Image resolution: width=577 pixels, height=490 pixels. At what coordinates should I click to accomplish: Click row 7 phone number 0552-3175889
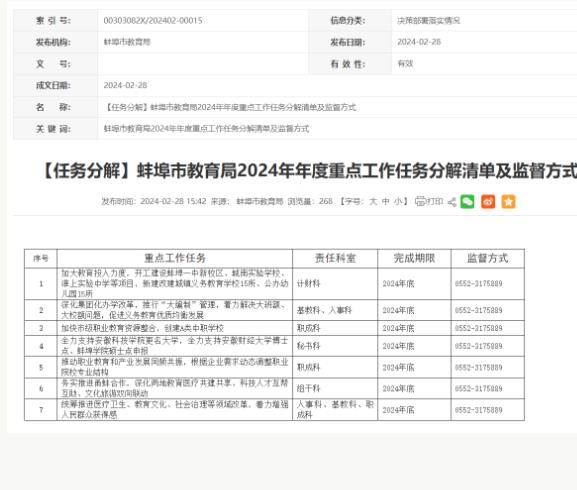tap(479, 410)
